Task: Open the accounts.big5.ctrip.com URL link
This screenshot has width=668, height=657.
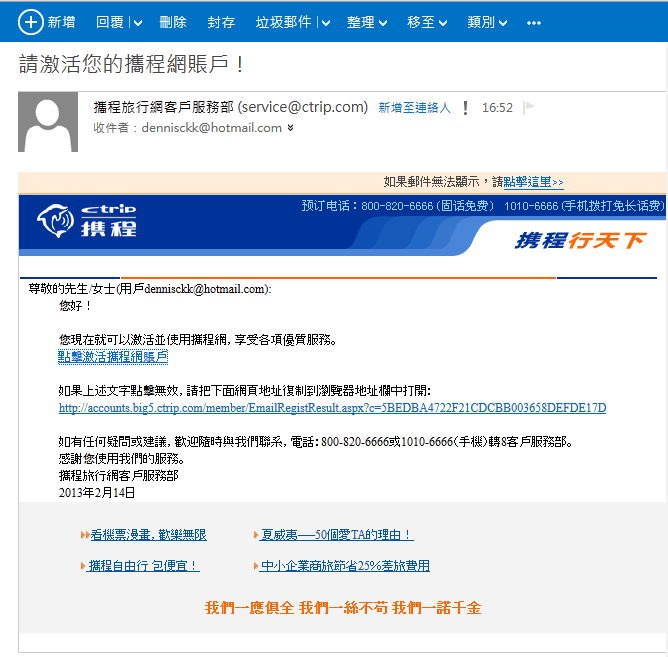Action: pyautogui.click(x=332, y=408)
